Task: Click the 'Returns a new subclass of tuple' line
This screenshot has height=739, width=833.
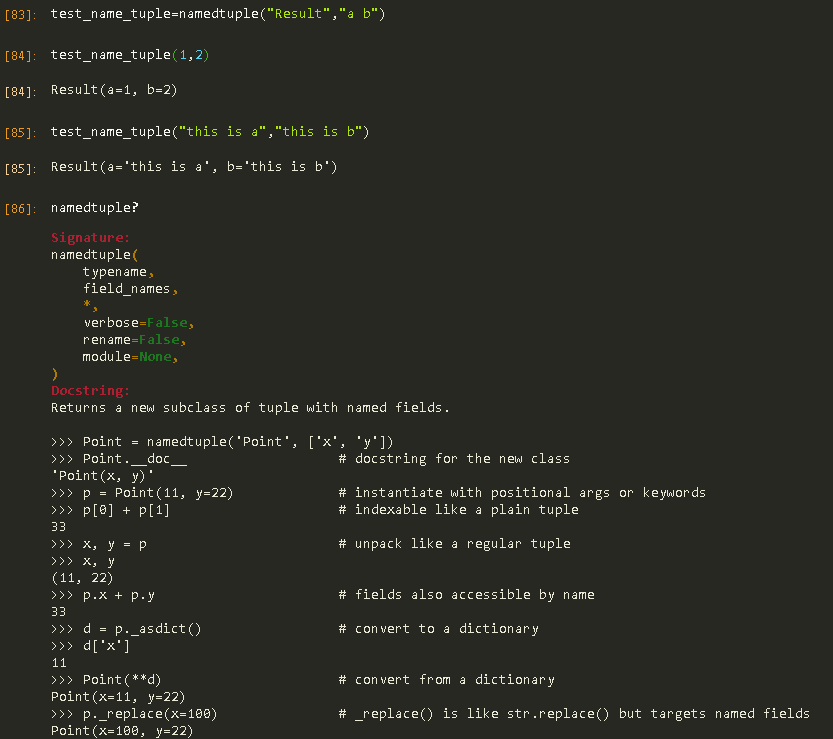Action: coord(250,407)
